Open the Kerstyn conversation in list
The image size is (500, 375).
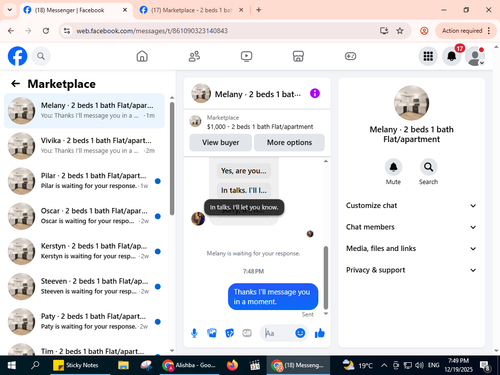(x=84, y=251)
